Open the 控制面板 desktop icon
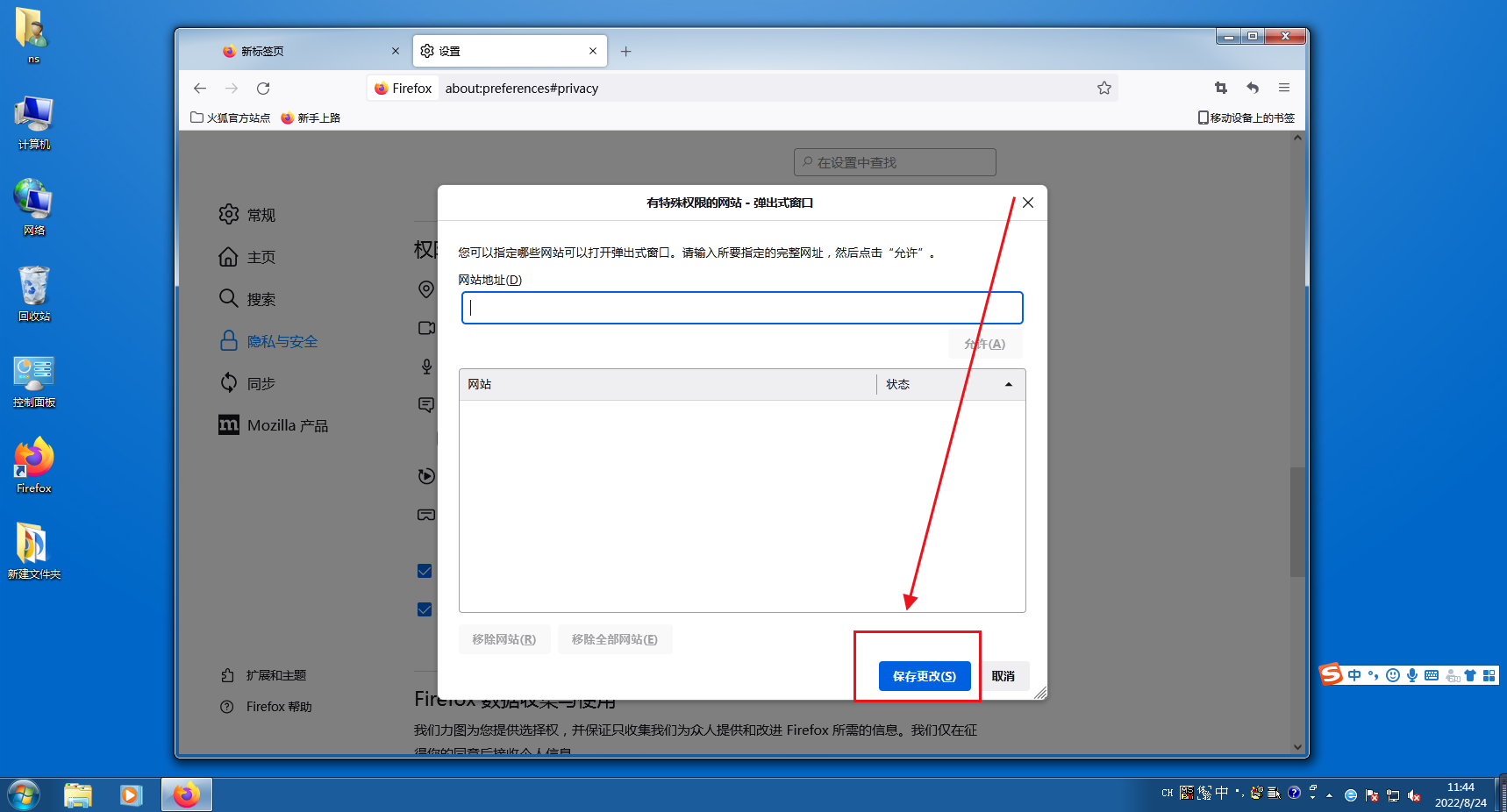This screenshot has width=1507, height=812. 33,381
